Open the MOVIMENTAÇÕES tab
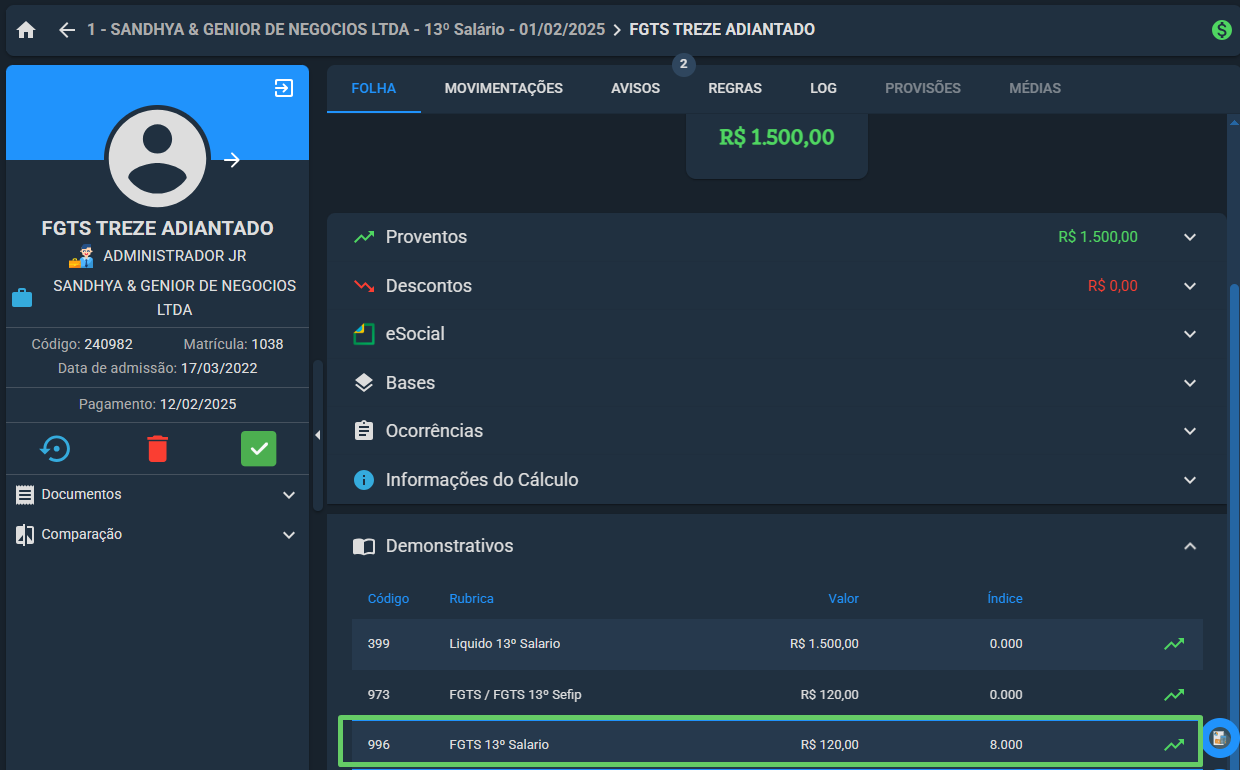The width and height of the screenshot is (1240, 770). (504, 88)
